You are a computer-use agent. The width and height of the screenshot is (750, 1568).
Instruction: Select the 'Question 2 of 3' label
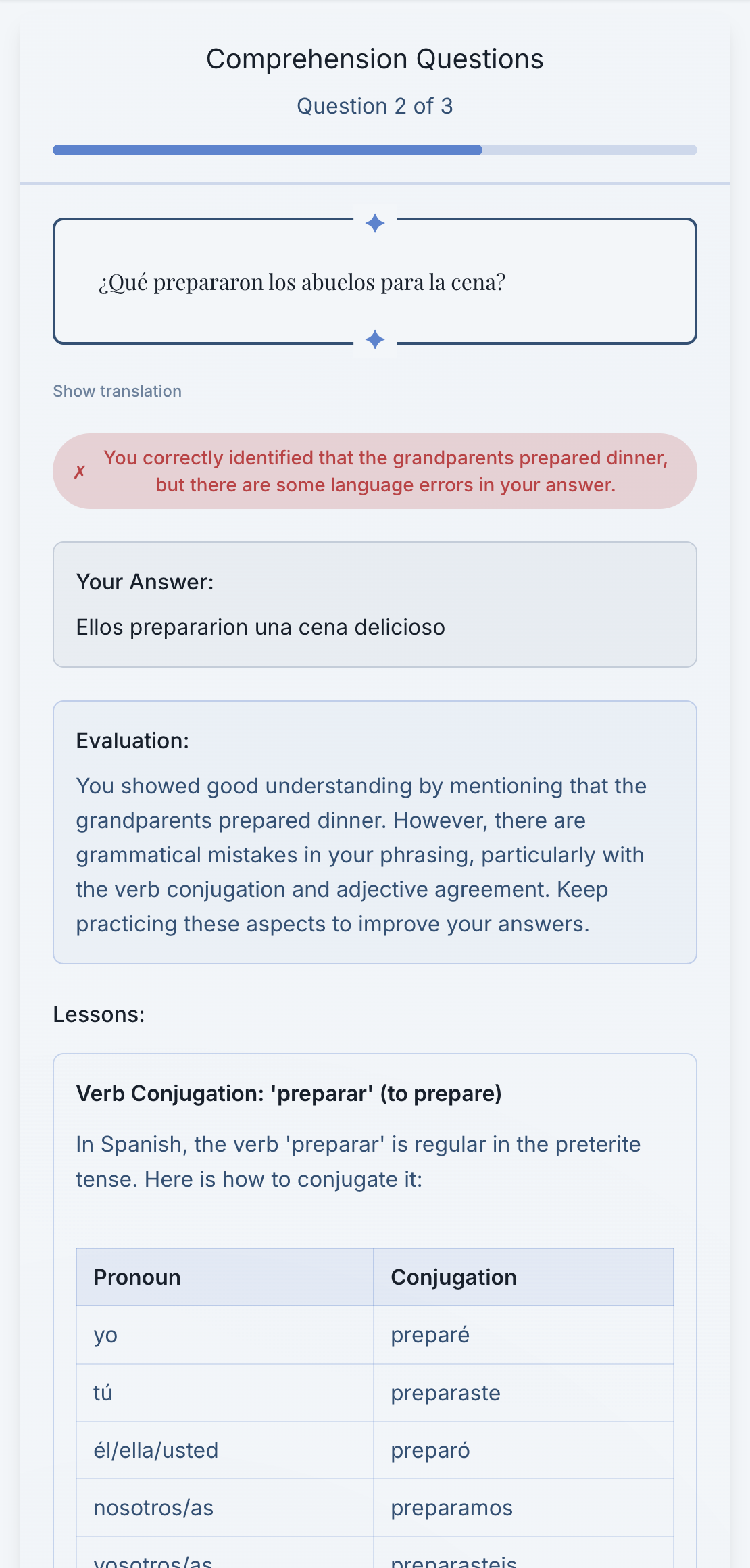coord(375,106)
